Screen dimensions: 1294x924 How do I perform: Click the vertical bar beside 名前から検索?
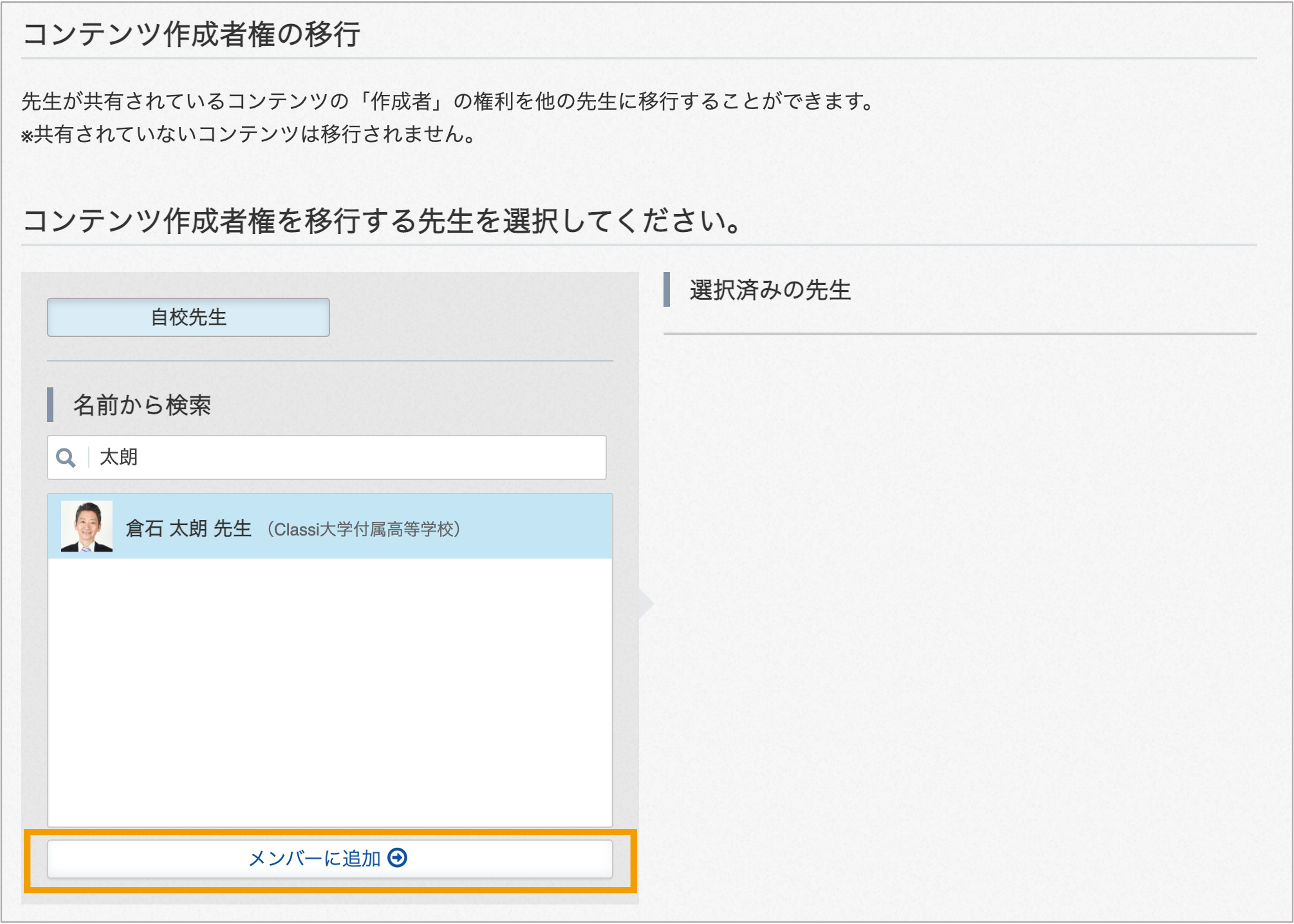click(x=50, y=405)
